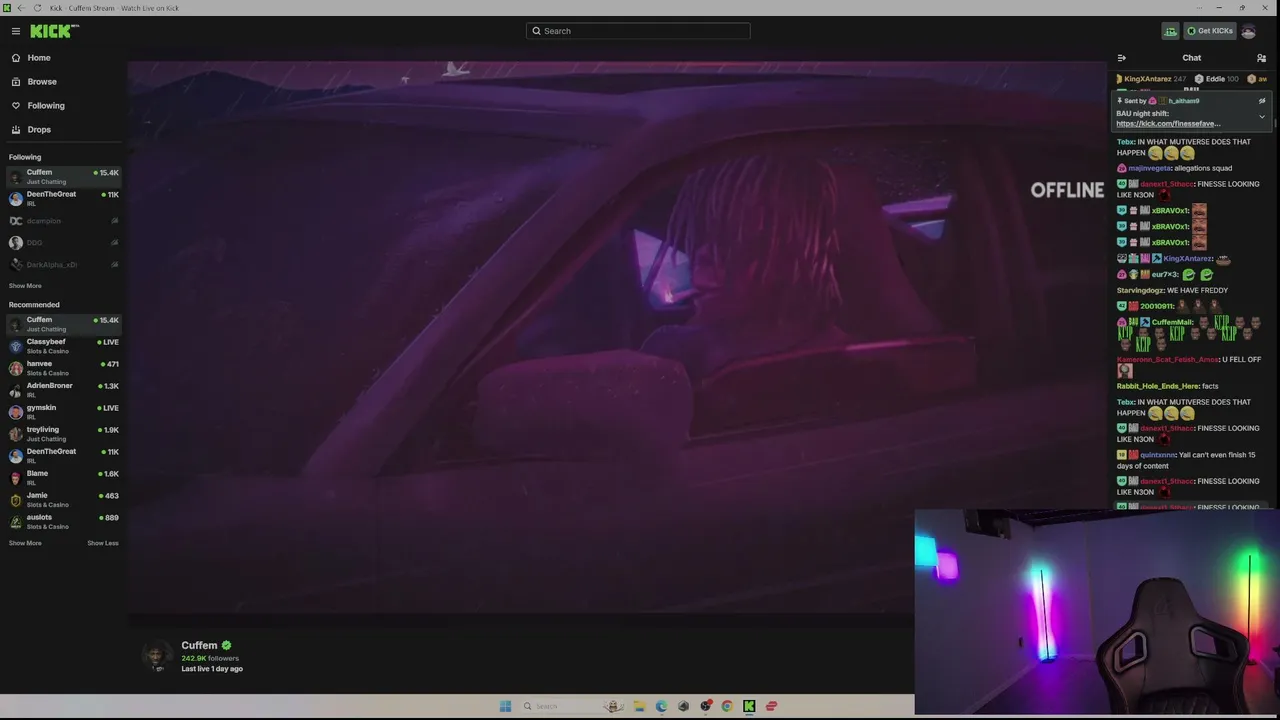Image resolution: width=1280 pixels, height=720 pixels.
Task: Open AdrienBroner recommended channel
Action: (64, 390)
